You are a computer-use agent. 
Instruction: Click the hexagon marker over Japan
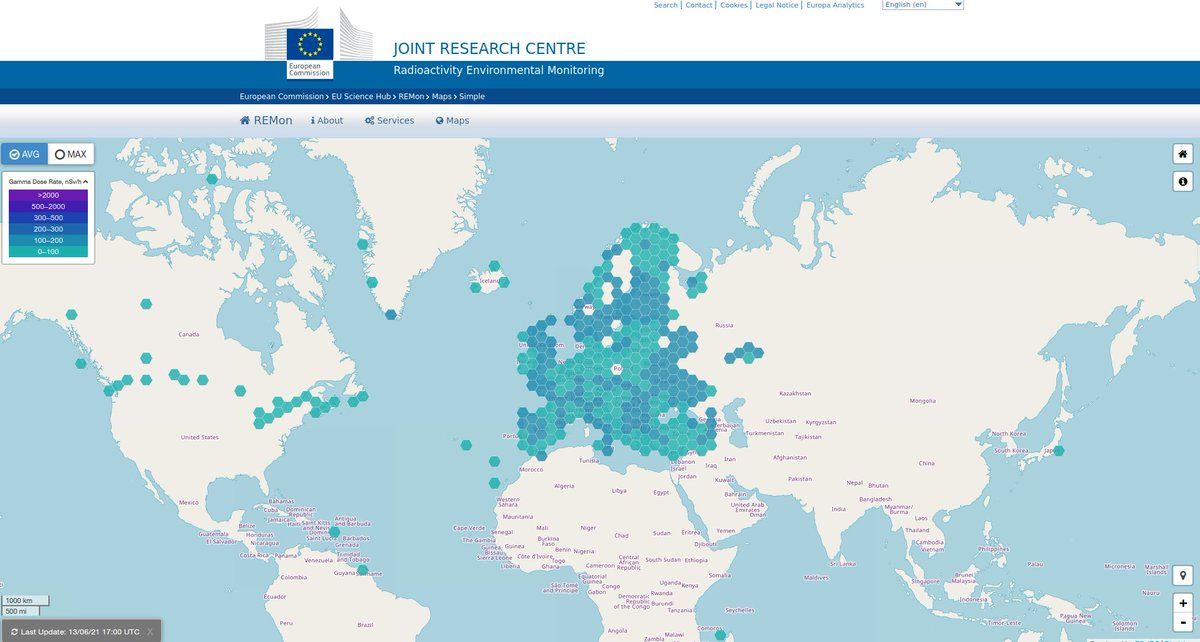pyautogui.click(x=1059, y=451)
